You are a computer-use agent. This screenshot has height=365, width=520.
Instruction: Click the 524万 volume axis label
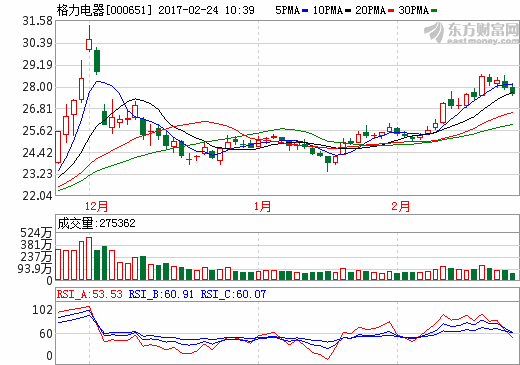[36, 233]
